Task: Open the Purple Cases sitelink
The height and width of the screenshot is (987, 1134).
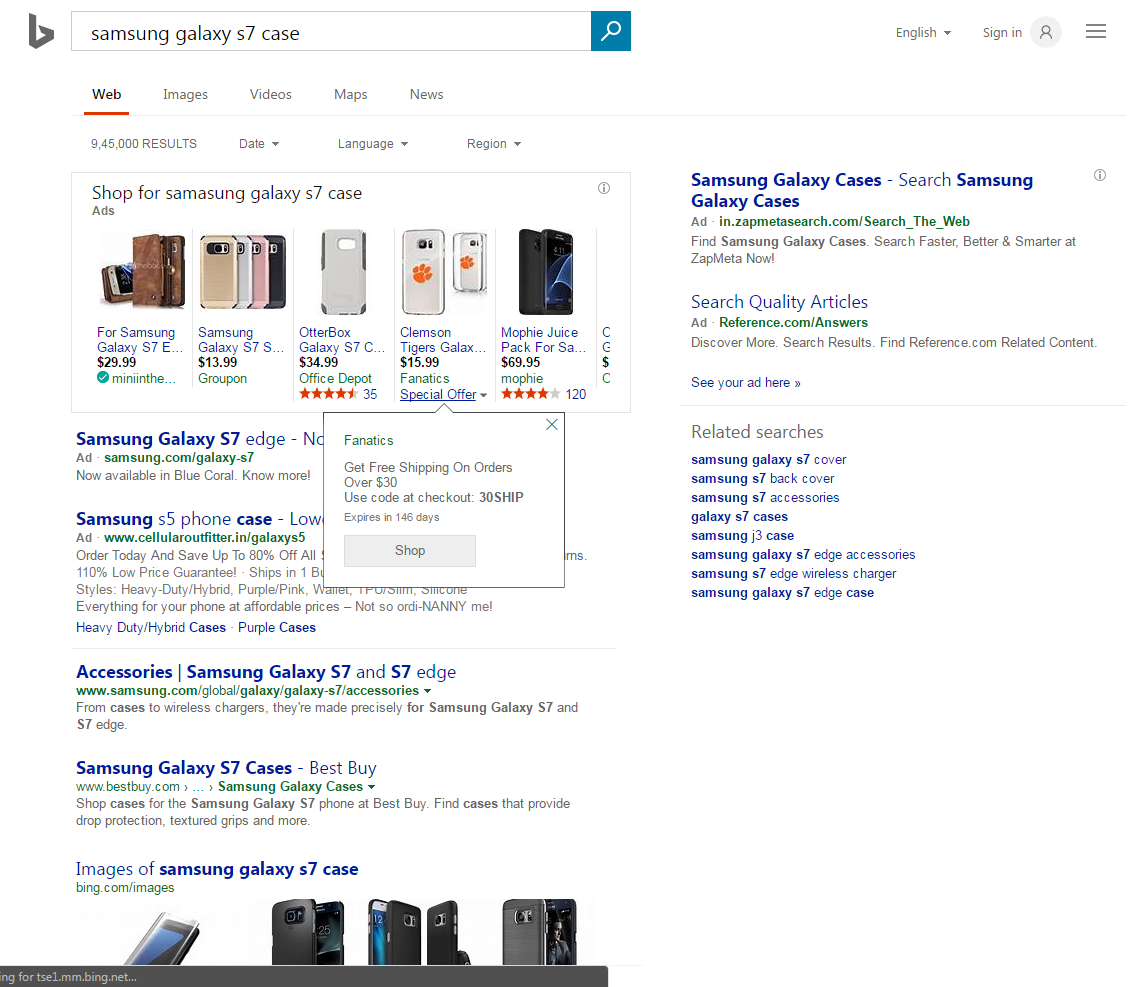Action: 277,628
